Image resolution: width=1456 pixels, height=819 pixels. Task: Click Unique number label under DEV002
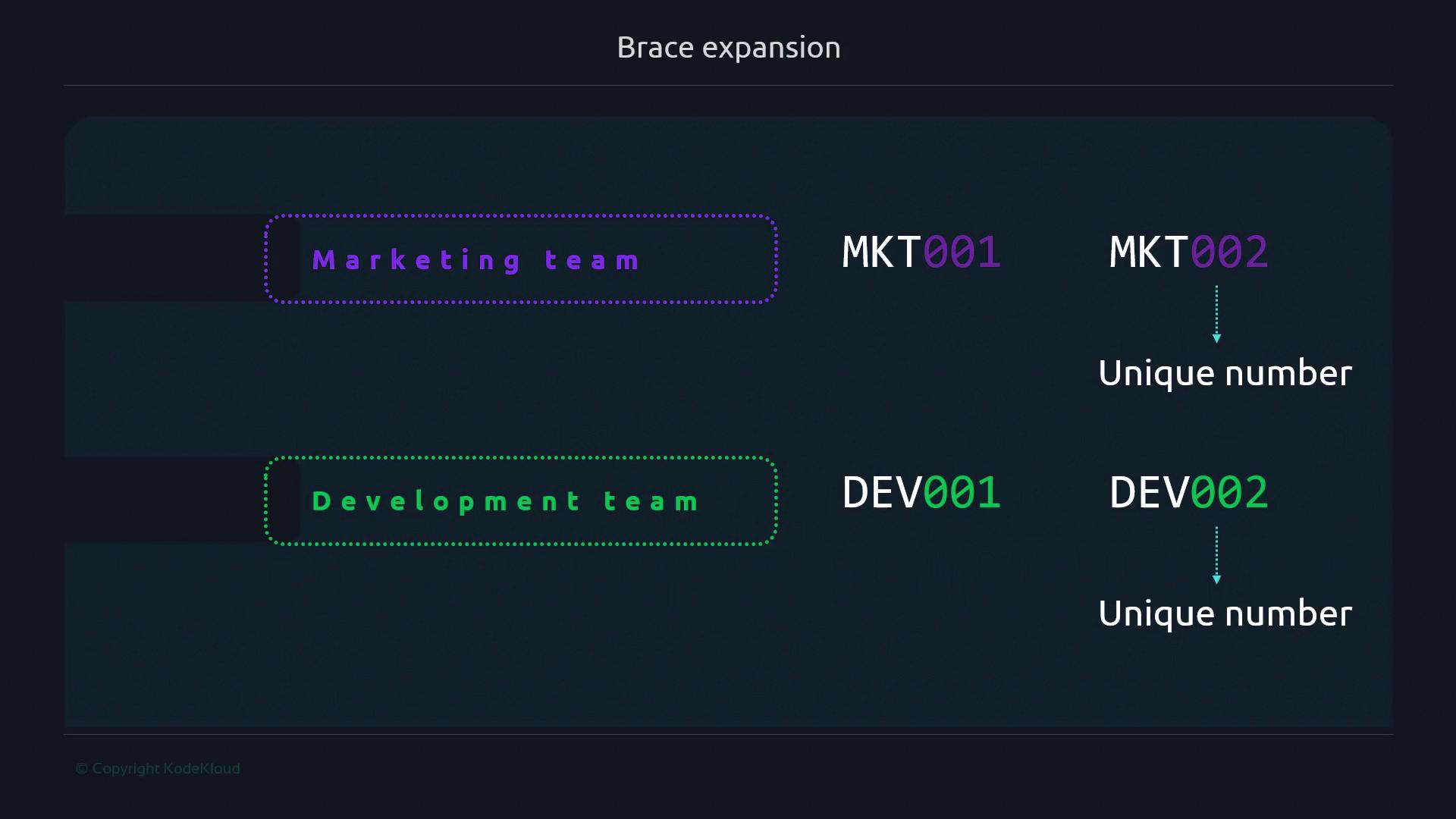[1225, 613]
